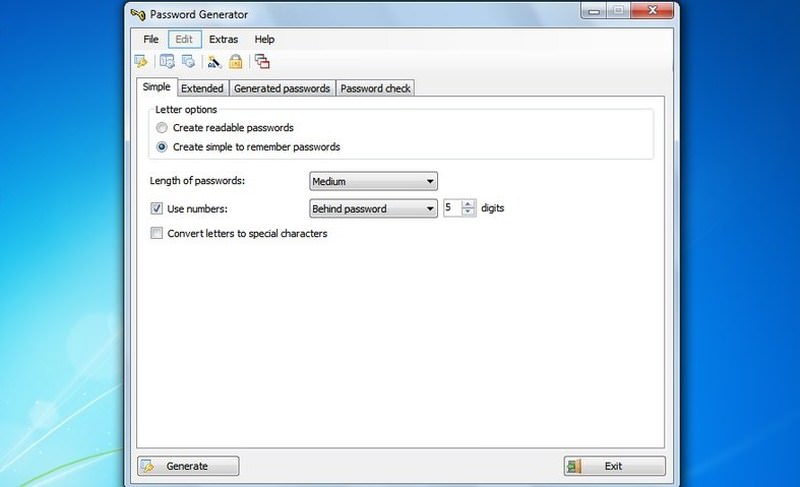Decrease the digits count with down arrow
The width and height of the screenshot is (800, 487).
468,212
